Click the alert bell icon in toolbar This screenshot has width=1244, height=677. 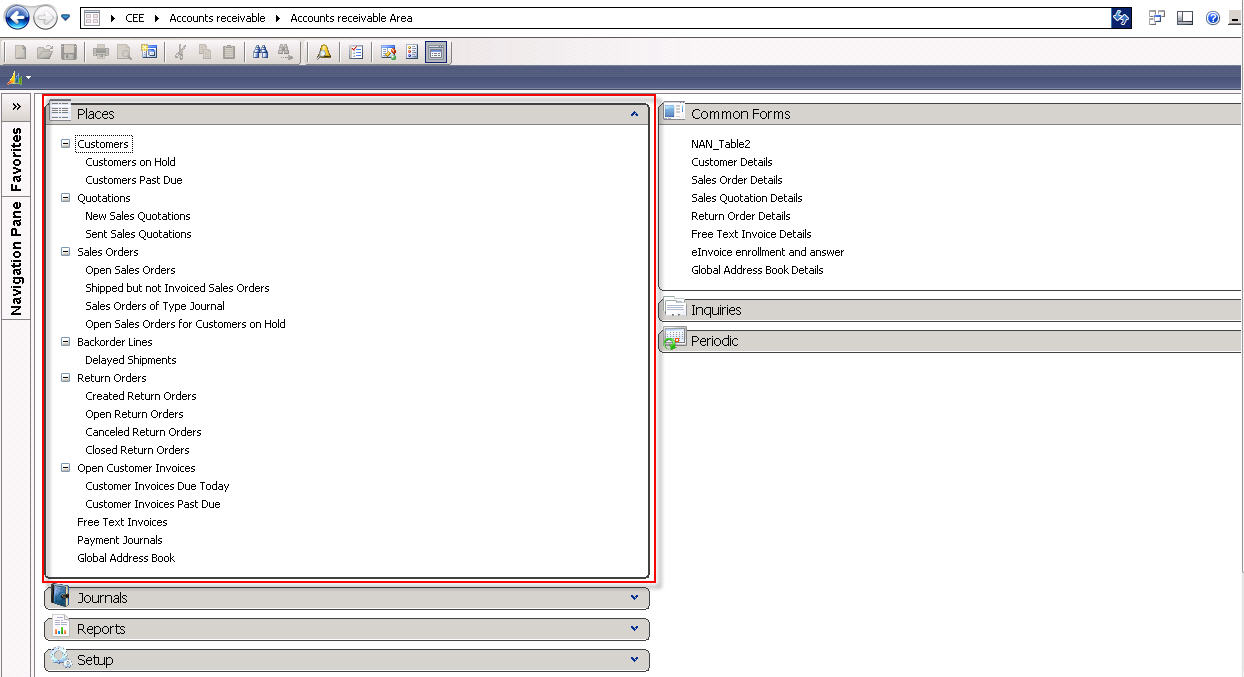coord(324,52)
